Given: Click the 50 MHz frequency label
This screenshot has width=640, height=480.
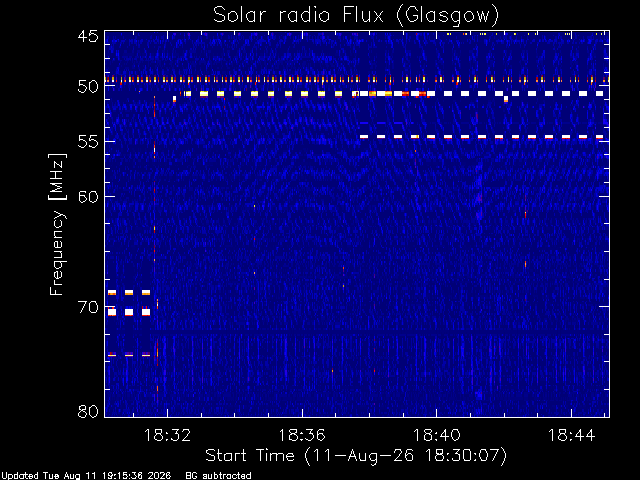Looking at the screenshot, I should coord(88,87).
